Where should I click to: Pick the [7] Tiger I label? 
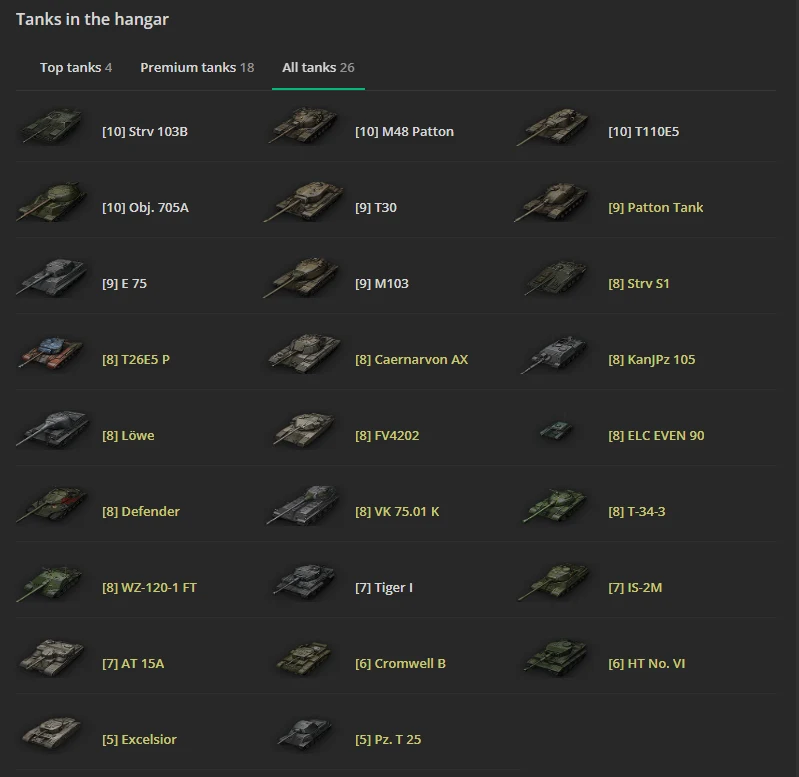coord(384,587)
